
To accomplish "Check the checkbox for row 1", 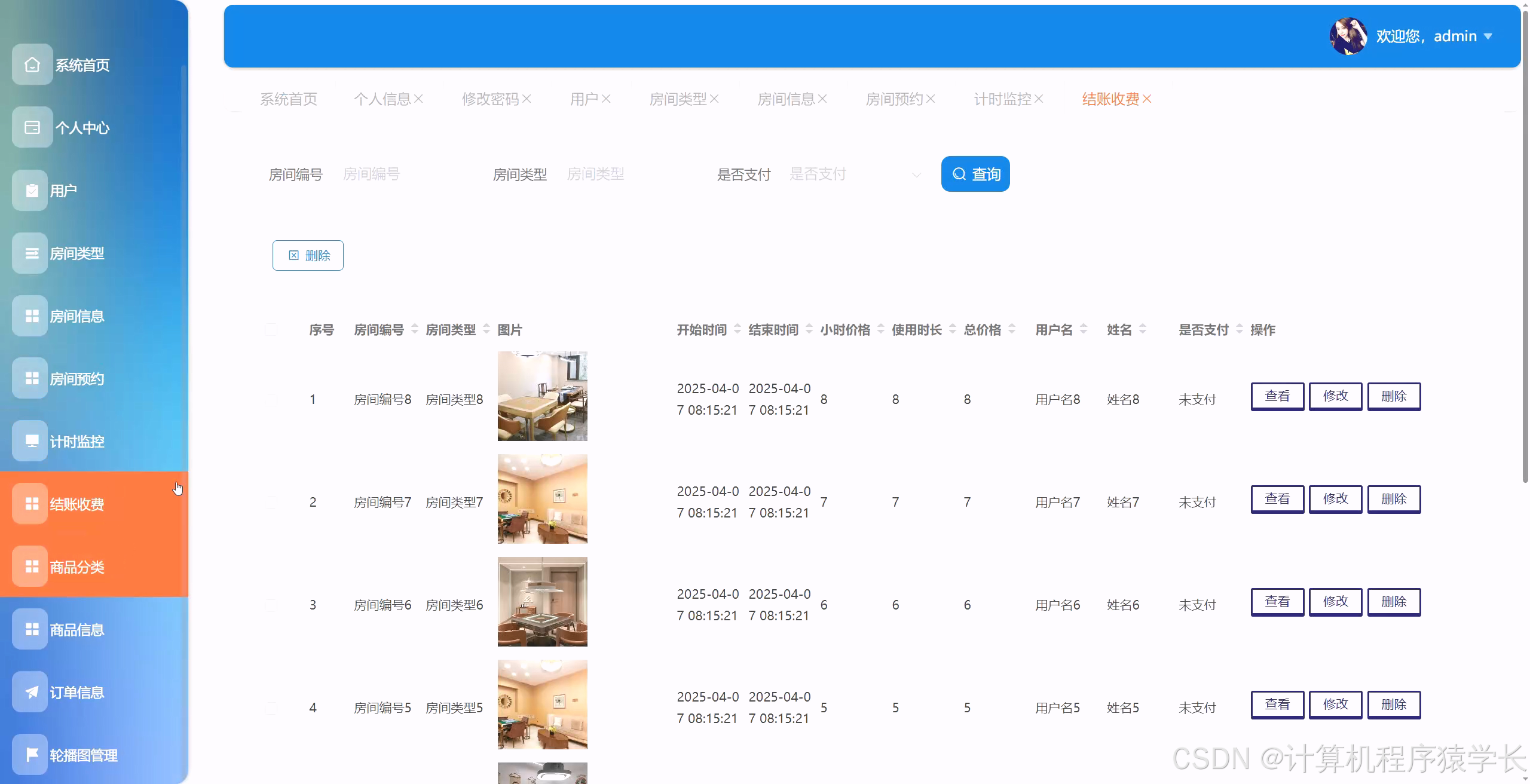I will (x=272, y=399).
